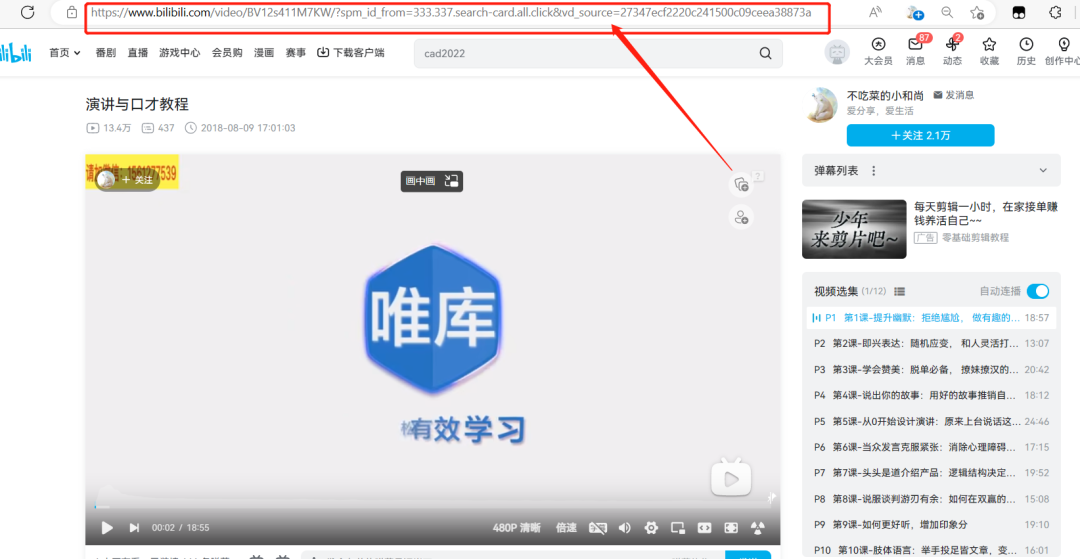
Task: Open the browser Read Aloud icon
Action: [x=875, y=12]
